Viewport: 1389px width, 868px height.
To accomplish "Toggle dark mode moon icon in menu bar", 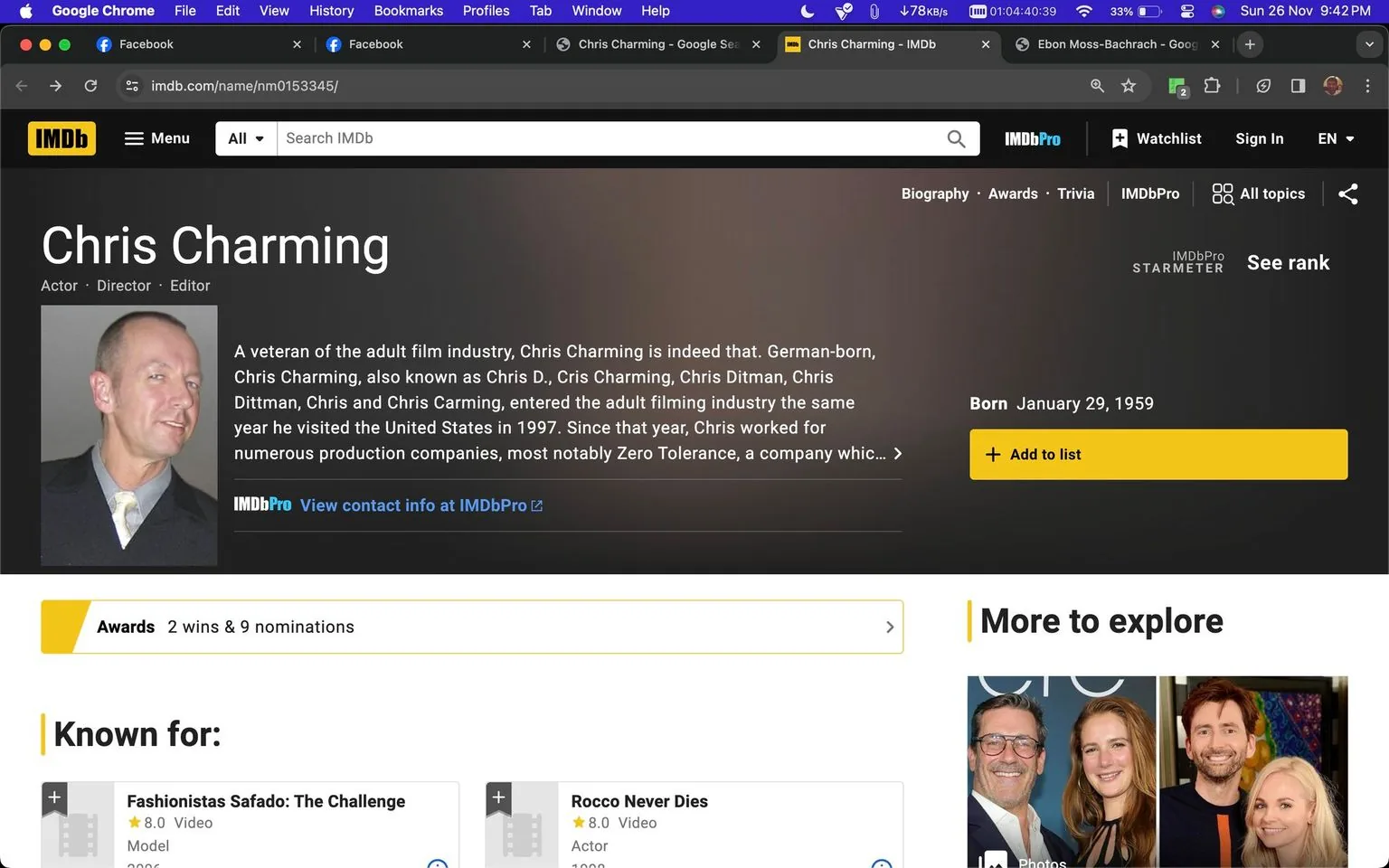I will click(806, 11).
